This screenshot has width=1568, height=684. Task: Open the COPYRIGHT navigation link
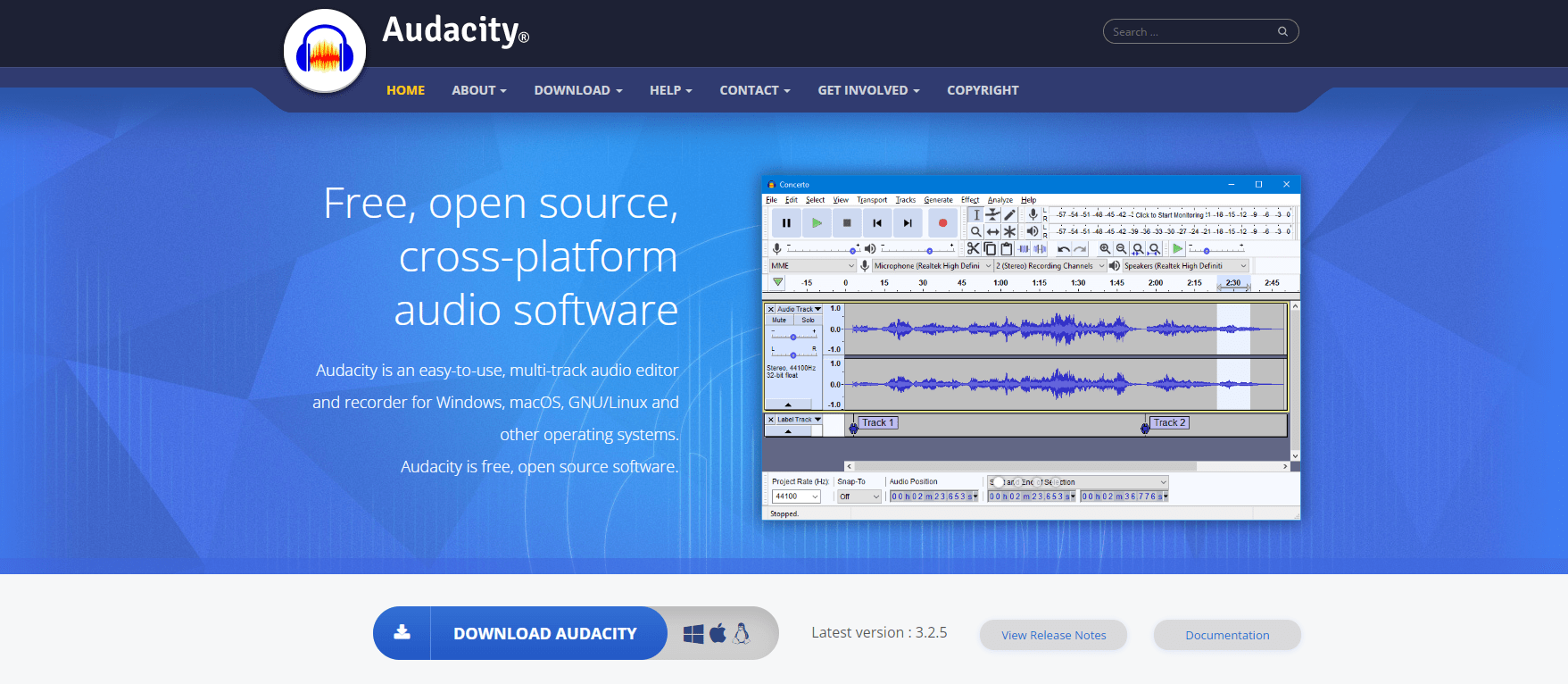(983, 90)
